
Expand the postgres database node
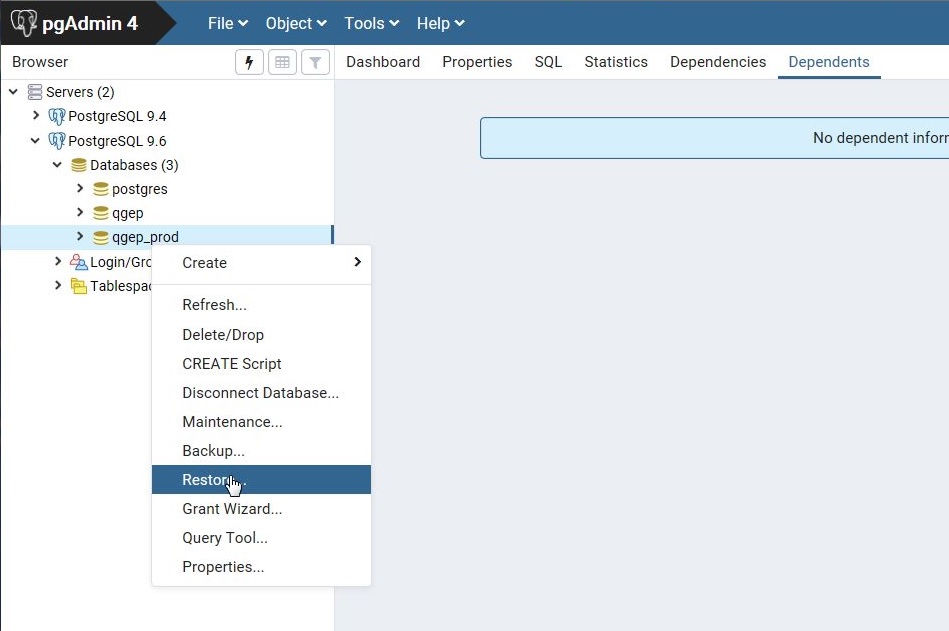(x=82, y=189)
